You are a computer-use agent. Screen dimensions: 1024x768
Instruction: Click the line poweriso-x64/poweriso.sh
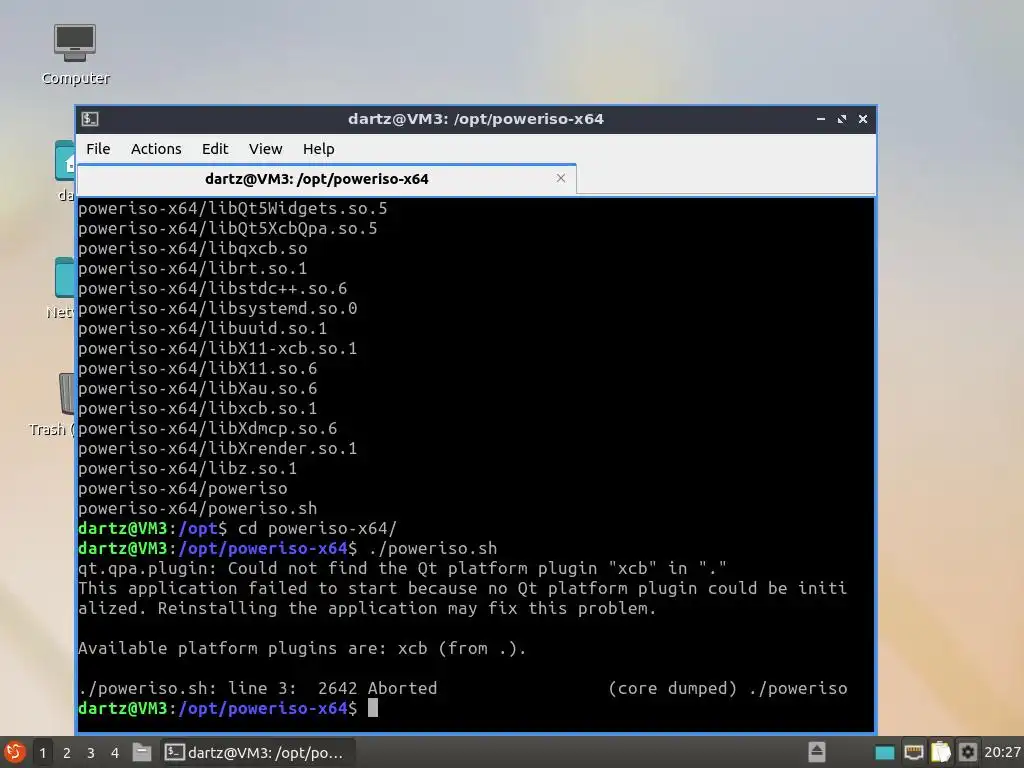[197, 509]
